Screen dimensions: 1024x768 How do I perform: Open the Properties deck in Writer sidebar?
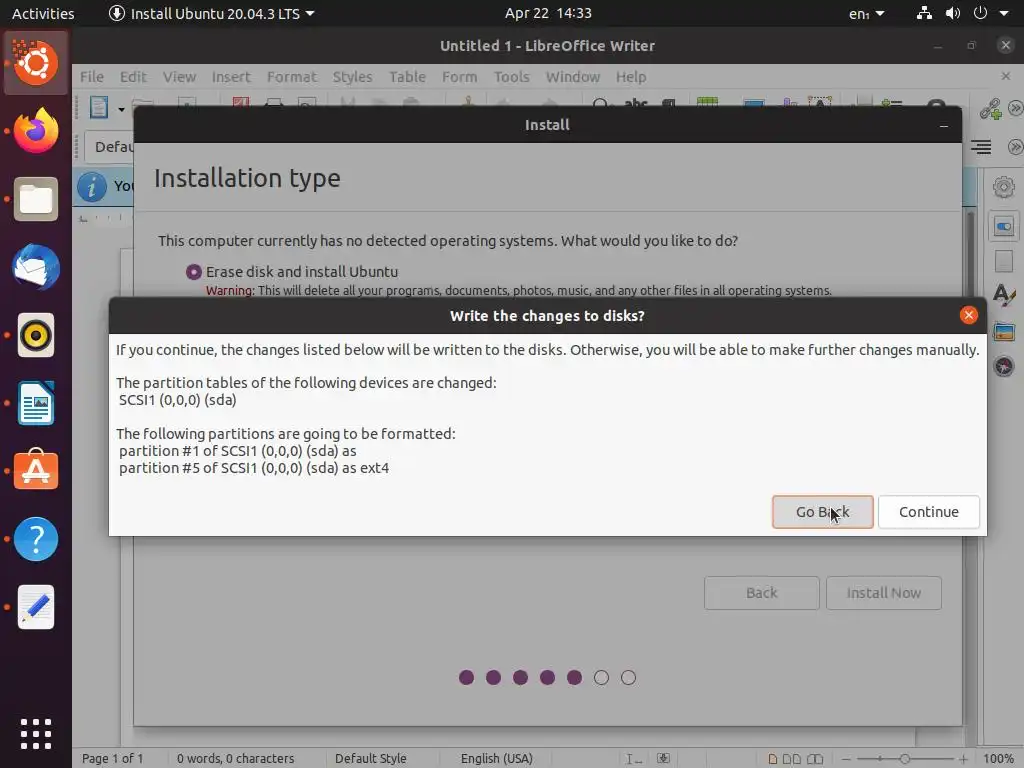pos(1004,227)
